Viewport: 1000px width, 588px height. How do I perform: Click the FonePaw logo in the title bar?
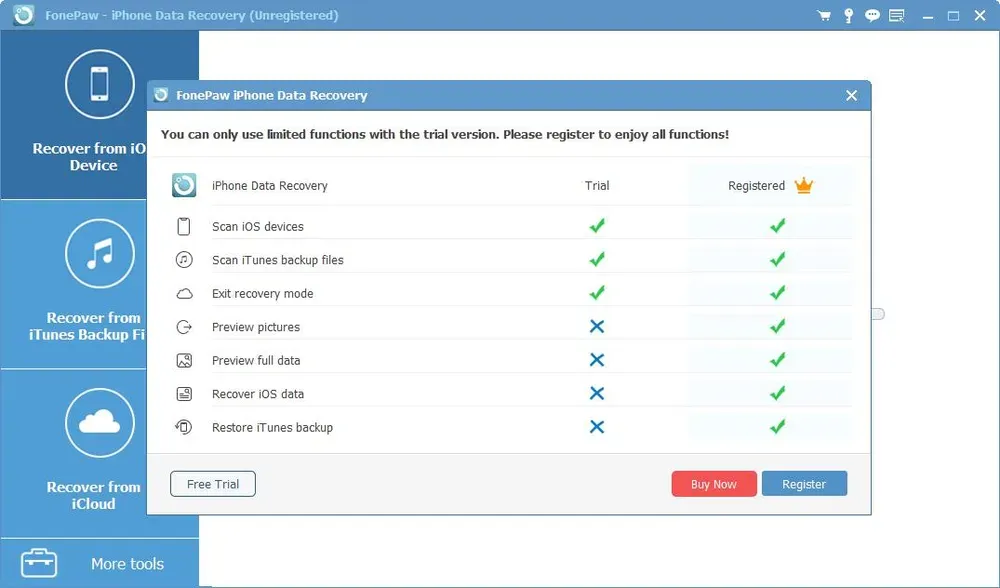[21, 15]
